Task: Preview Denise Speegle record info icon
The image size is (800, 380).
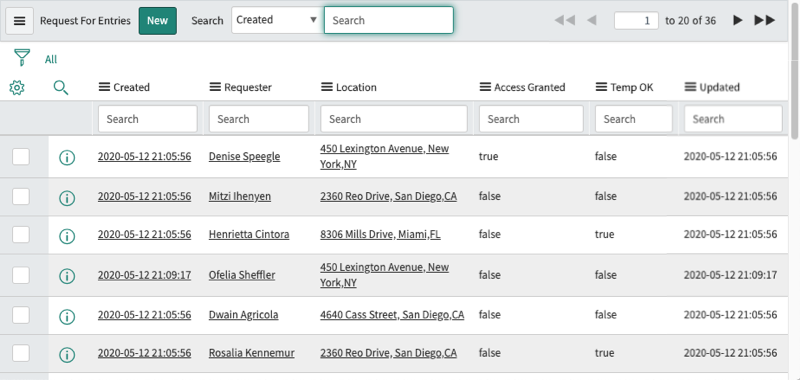Action: point(67,158)
